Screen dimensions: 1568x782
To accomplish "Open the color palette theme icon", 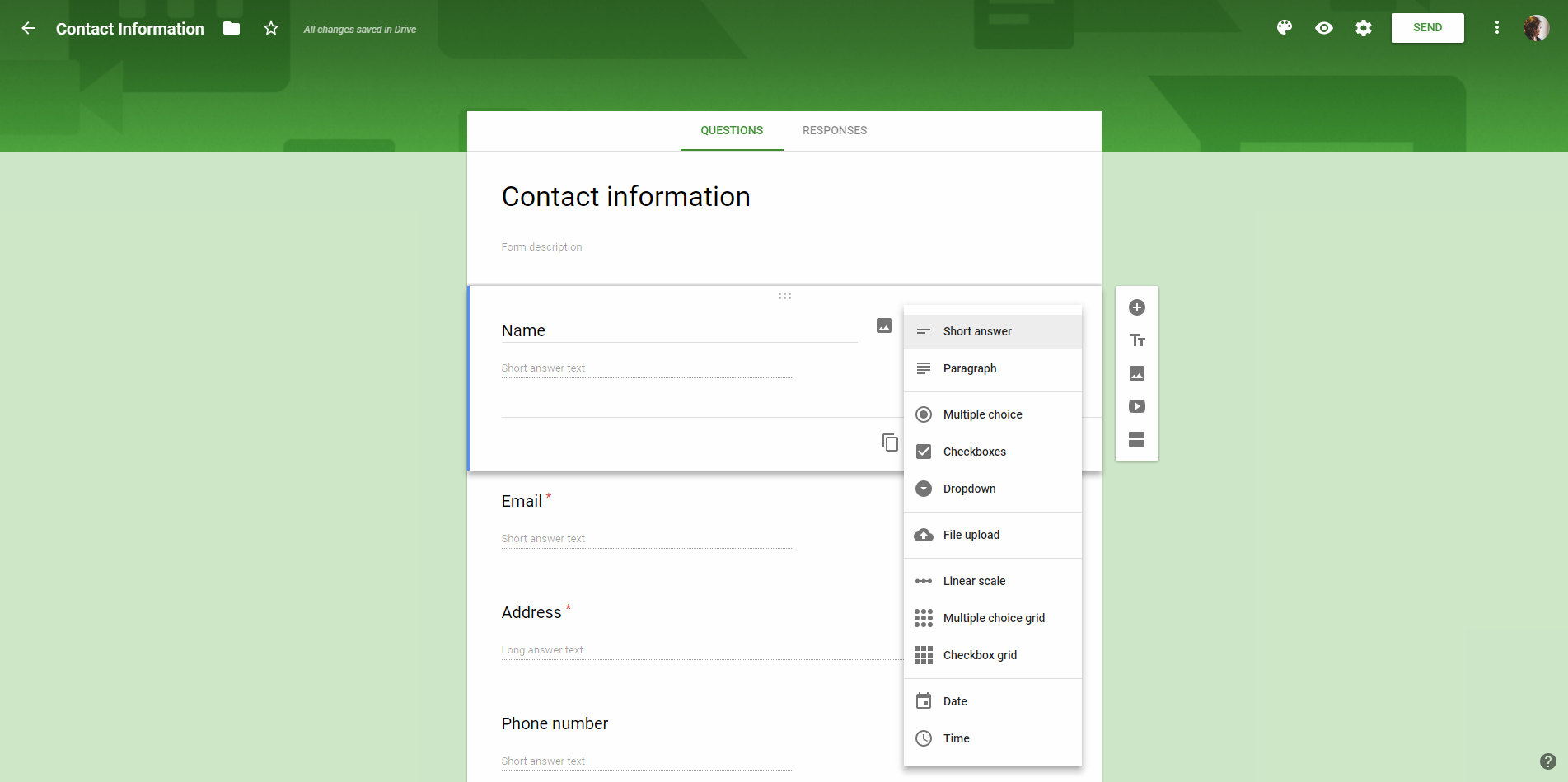I will (x=1285, y=28).
